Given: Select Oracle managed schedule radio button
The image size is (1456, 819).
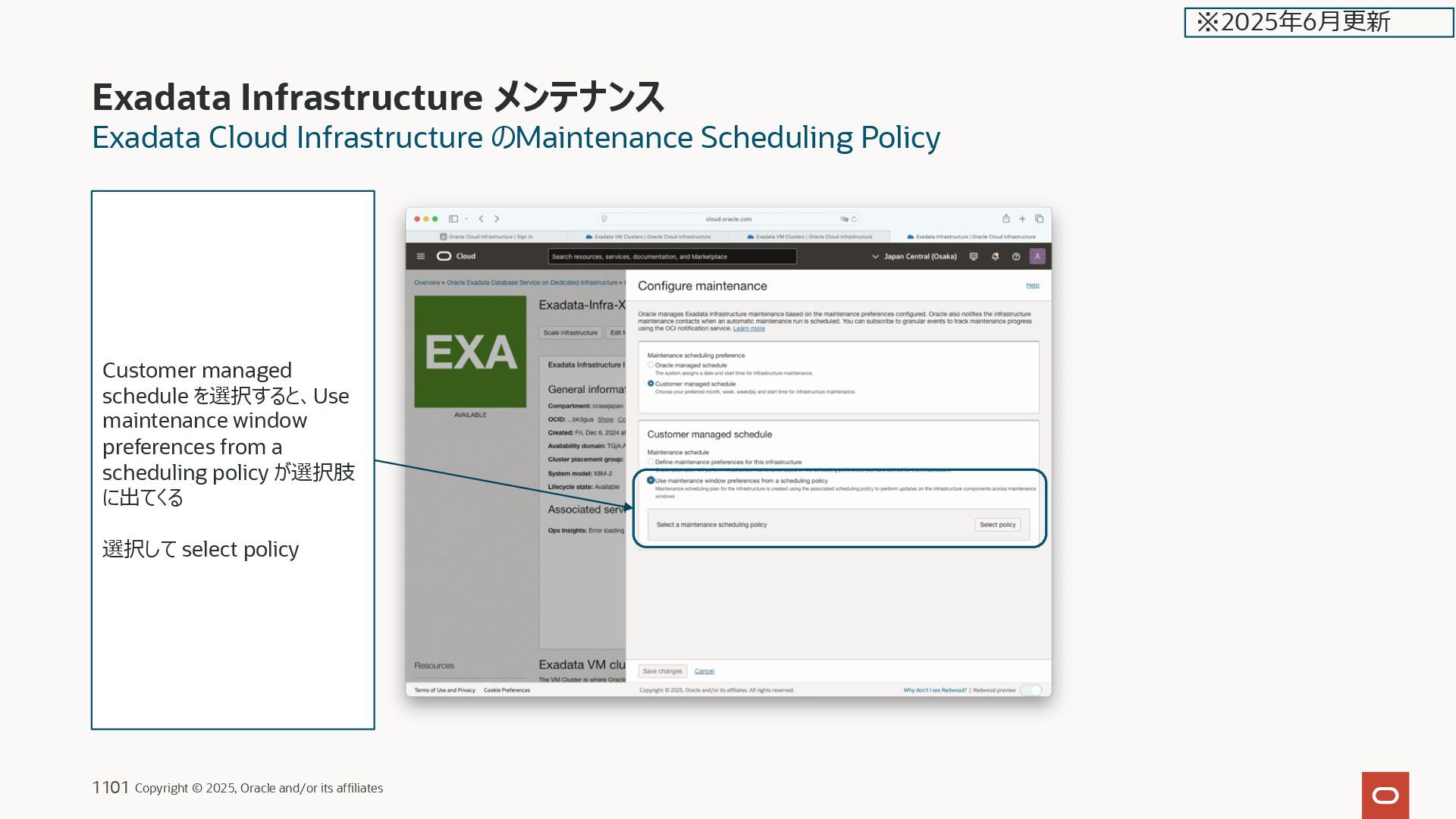Looking at the screenshot, I should (651, 365).
